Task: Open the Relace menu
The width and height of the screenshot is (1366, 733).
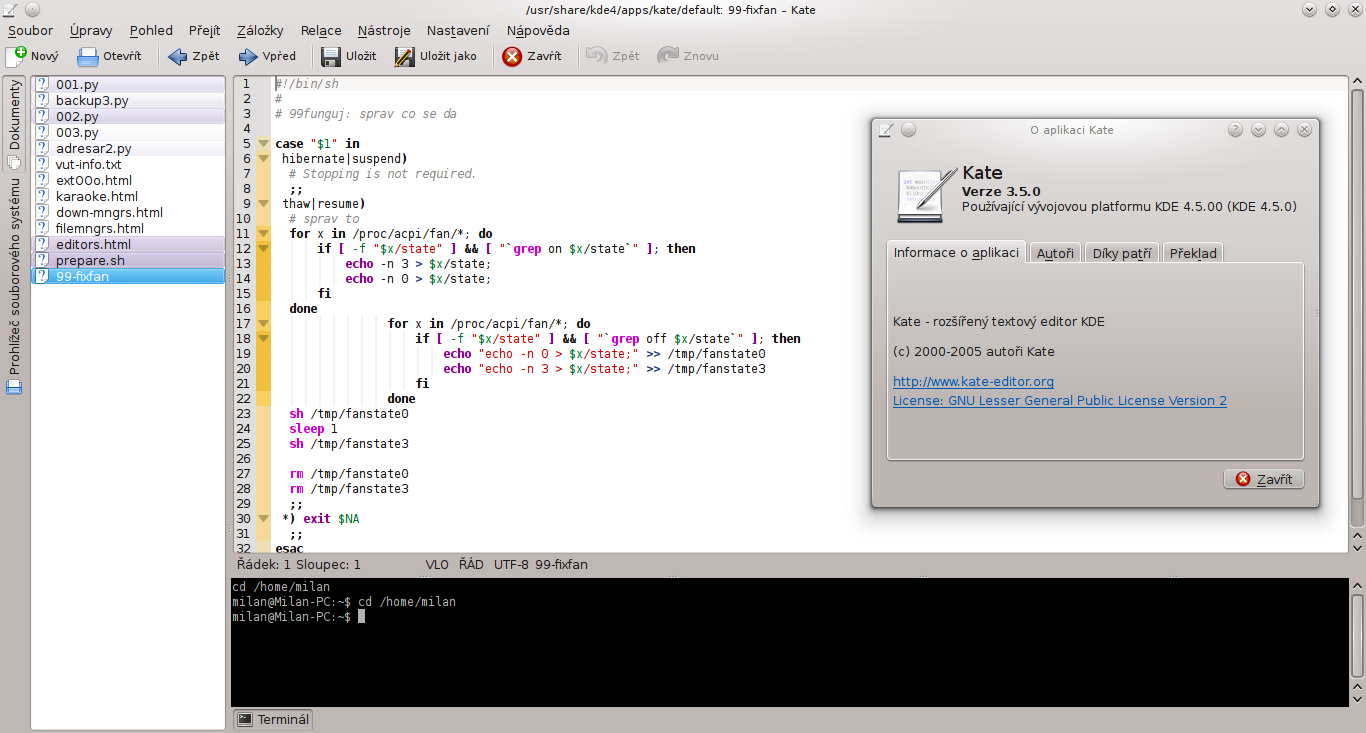Action: click(321, 30)
